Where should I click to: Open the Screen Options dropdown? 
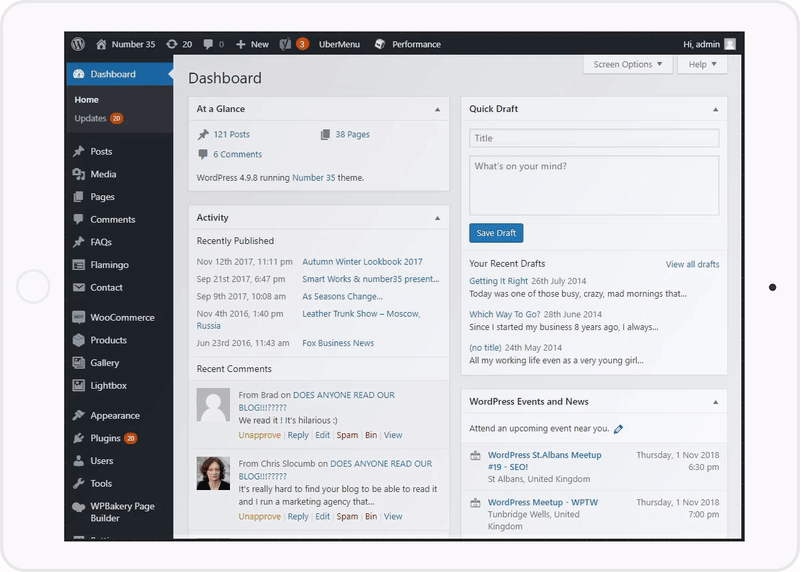pyautogui.click(x=628, y=64)
